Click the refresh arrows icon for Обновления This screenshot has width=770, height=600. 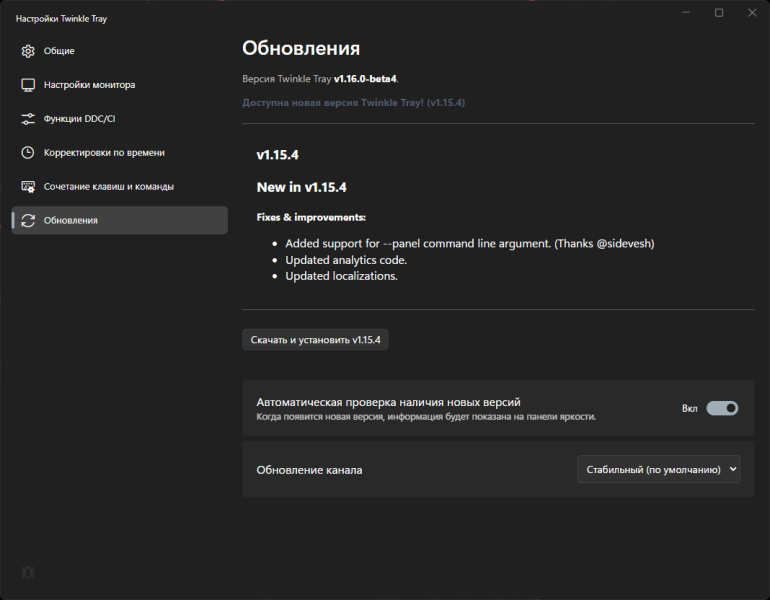pos(28,220)
